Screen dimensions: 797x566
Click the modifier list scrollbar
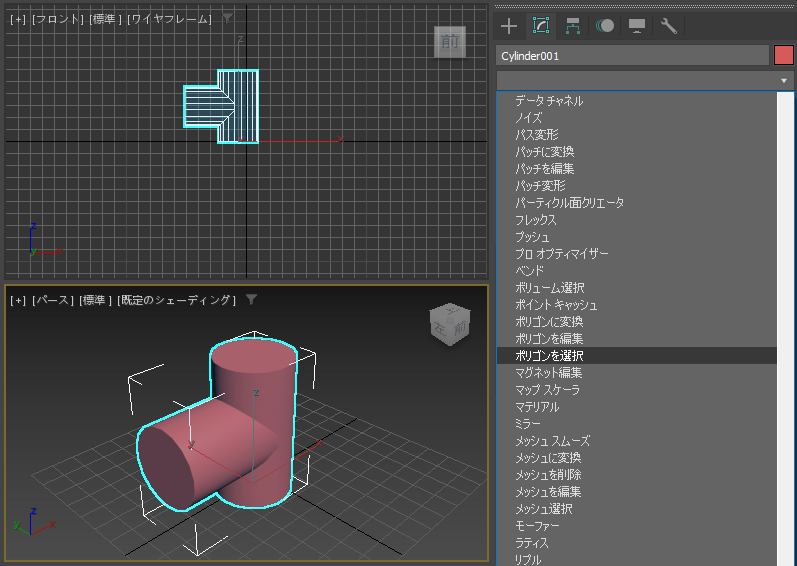[x=785, y=329]
